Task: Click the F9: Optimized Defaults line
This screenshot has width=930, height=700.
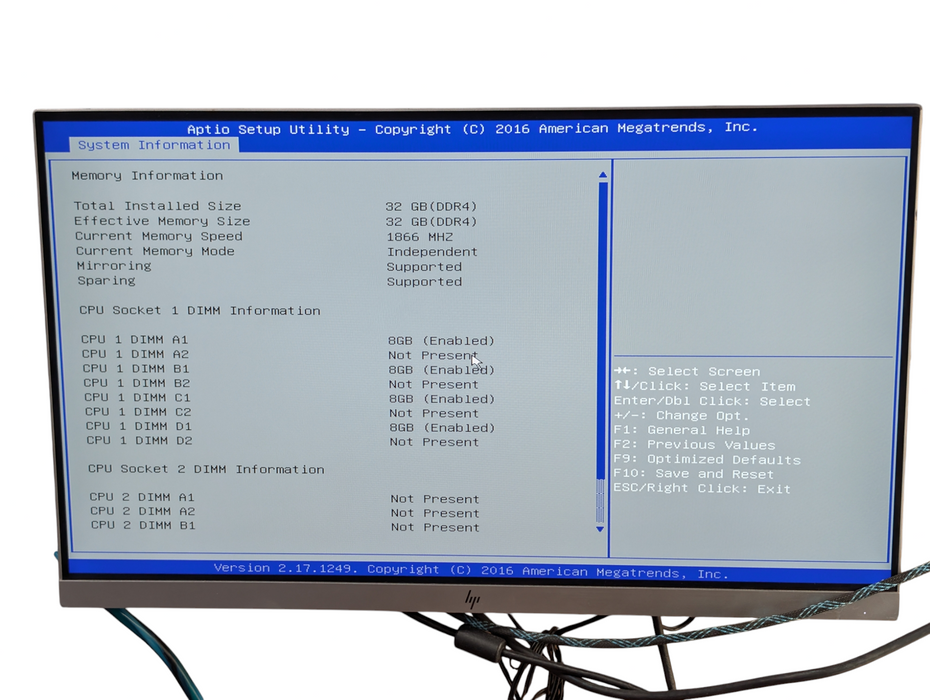Action: click(x=707, y=459)
